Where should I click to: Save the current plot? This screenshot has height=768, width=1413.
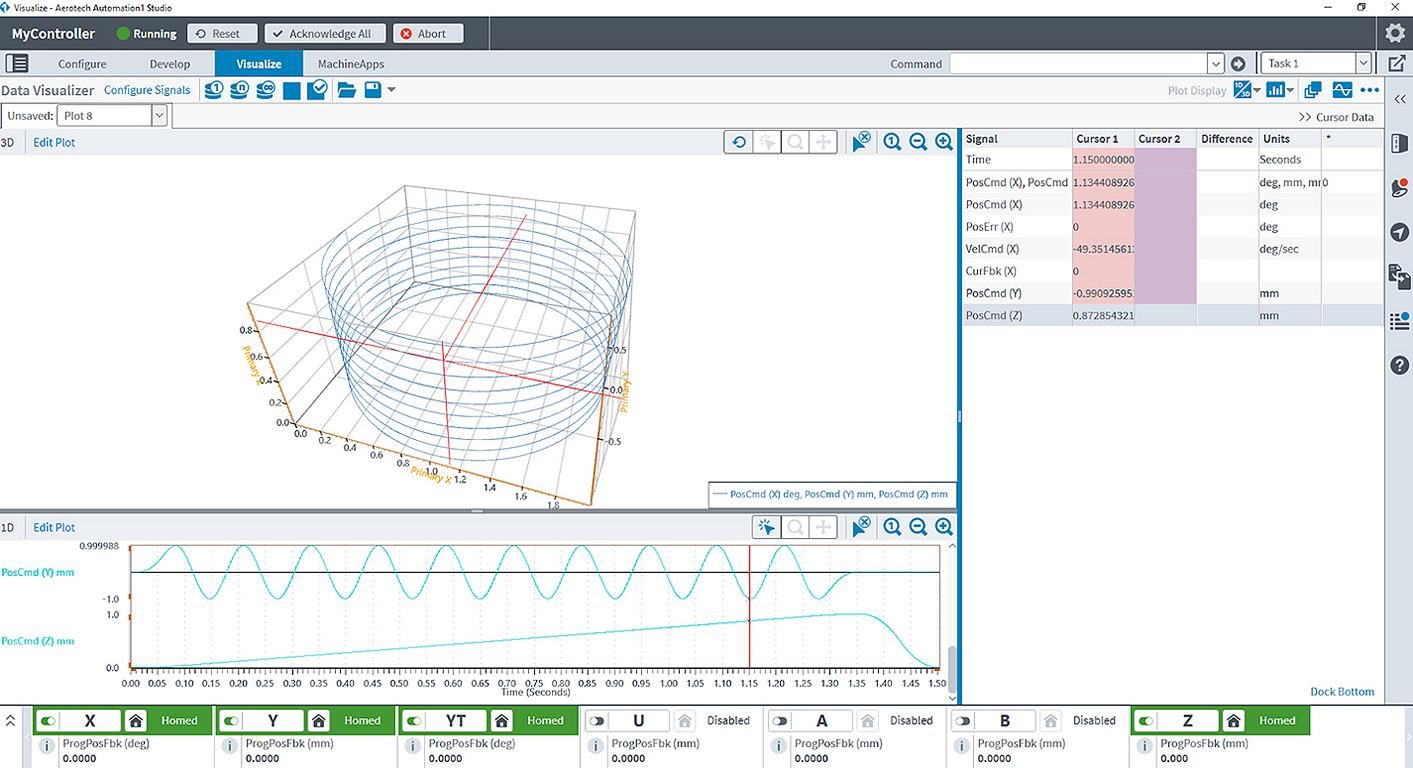click(373, 90)
